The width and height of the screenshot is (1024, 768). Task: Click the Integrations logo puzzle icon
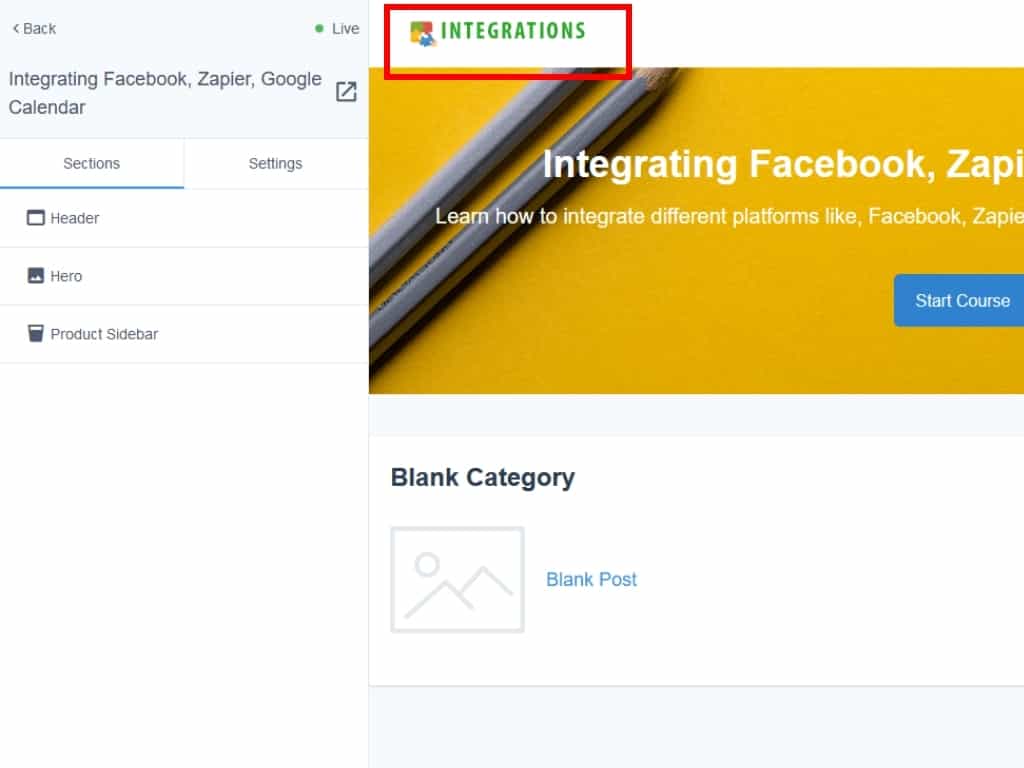422,33
